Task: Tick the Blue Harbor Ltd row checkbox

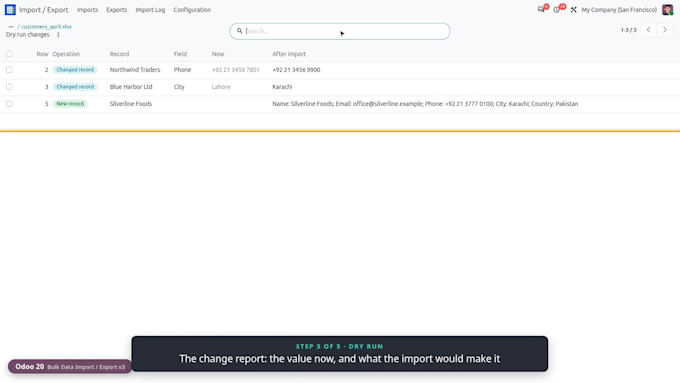Action: (x=9, y=87)
